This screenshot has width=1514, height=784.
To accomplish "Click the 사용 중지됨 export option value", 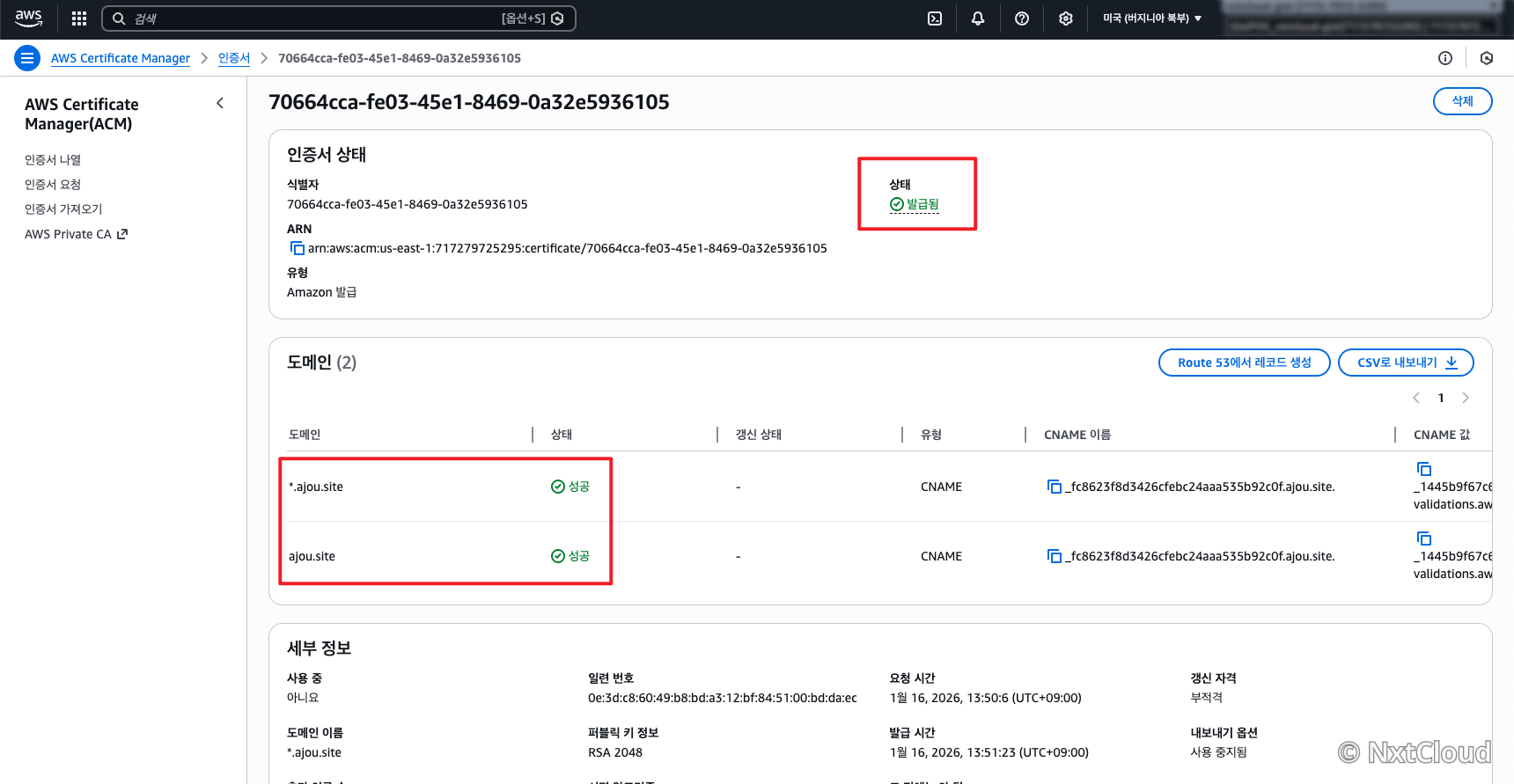I will pyautogui.click(x=1219, y=752).
